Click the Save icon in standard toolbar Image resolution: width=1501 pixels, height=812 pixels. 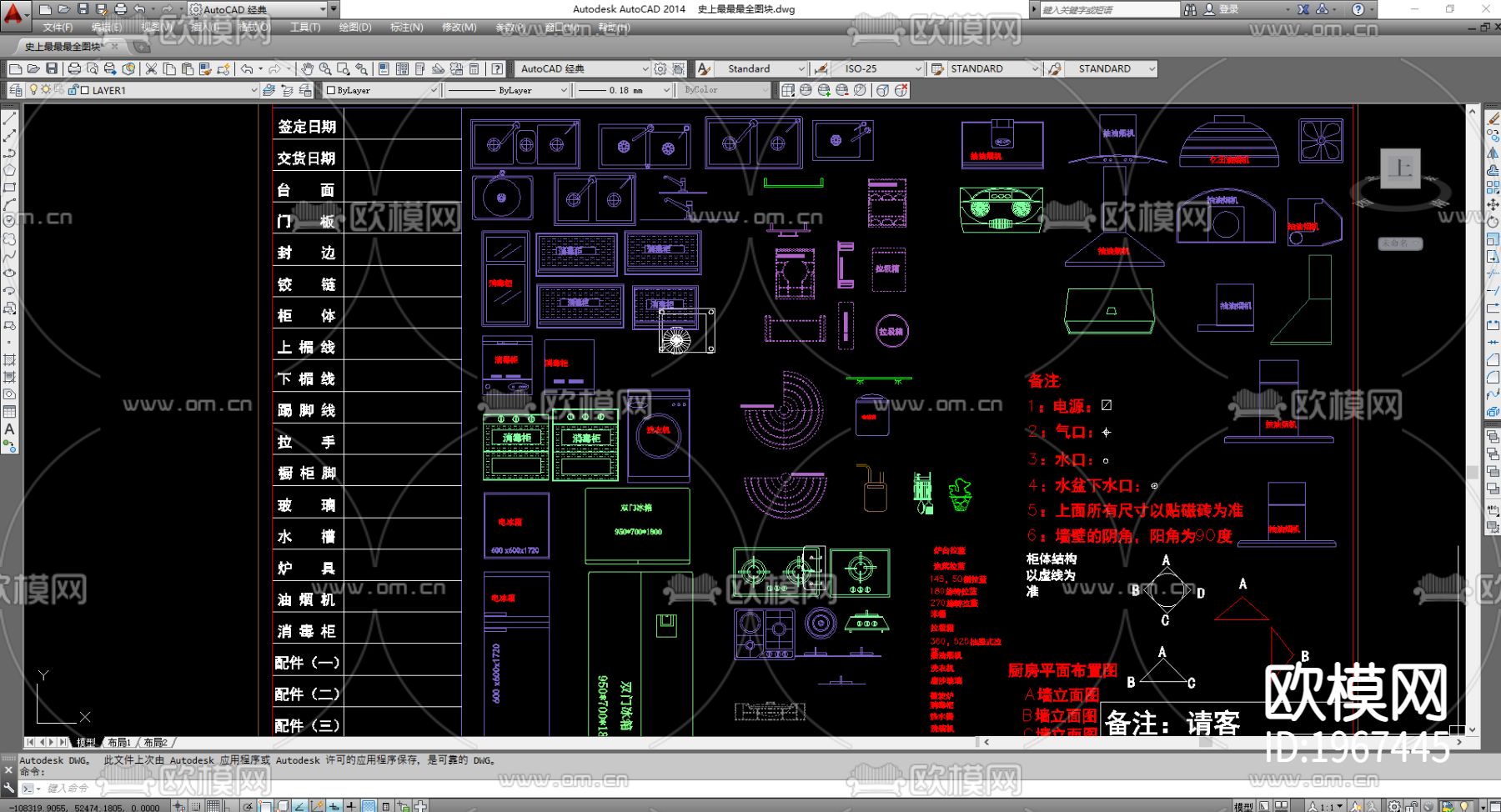52,68
